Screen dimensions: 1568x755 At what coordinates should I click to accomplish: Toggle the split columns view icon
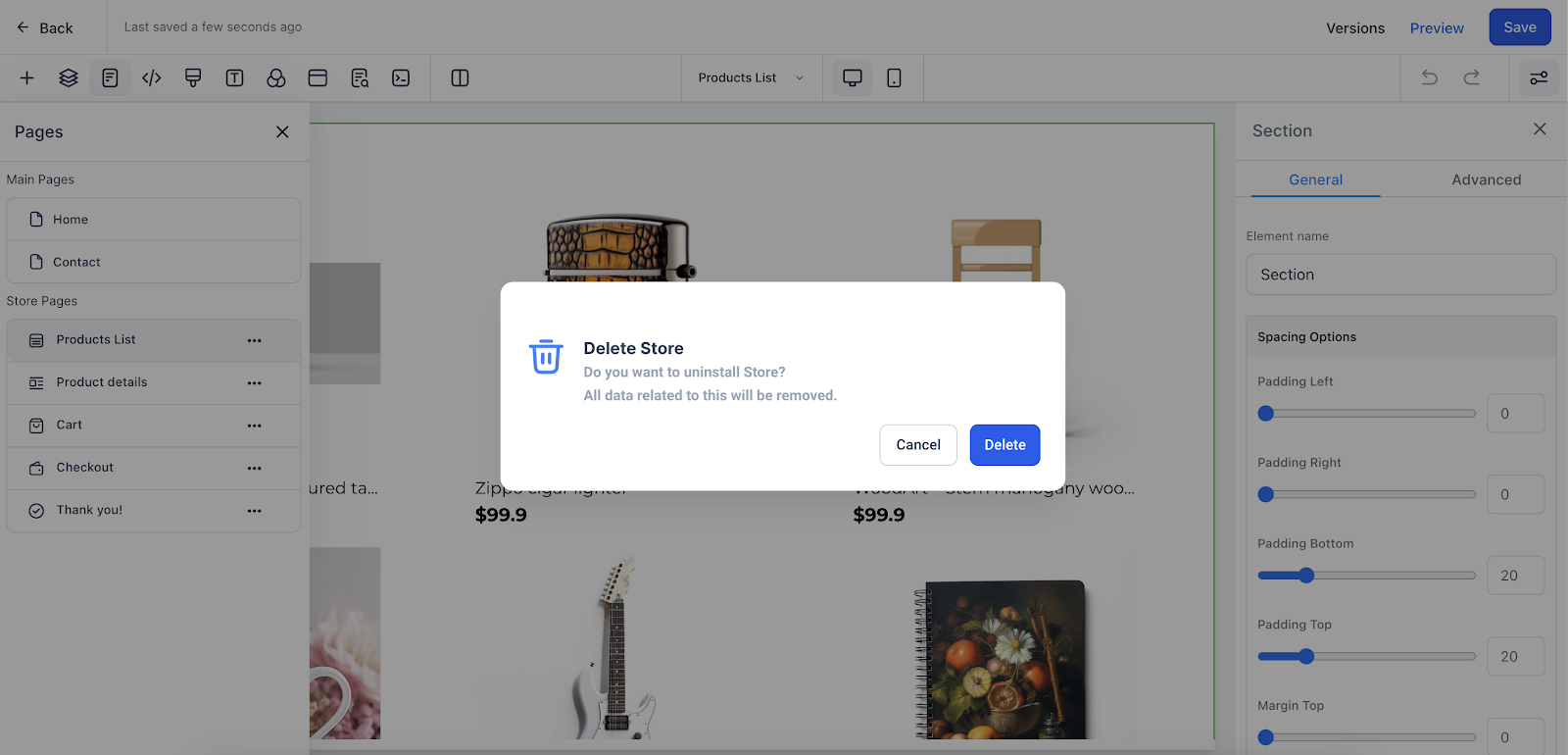(460, 77)
